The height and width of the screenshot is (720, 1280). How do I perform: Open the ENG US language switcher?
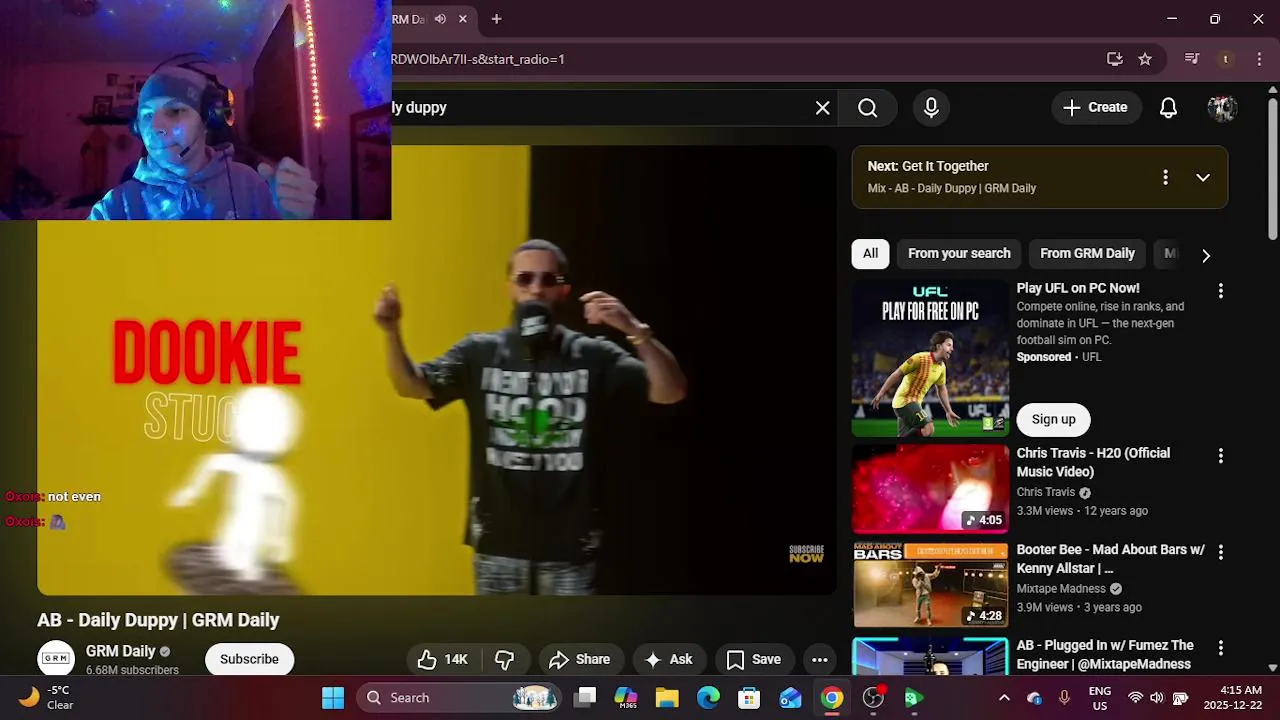(x=1099, y=698)
